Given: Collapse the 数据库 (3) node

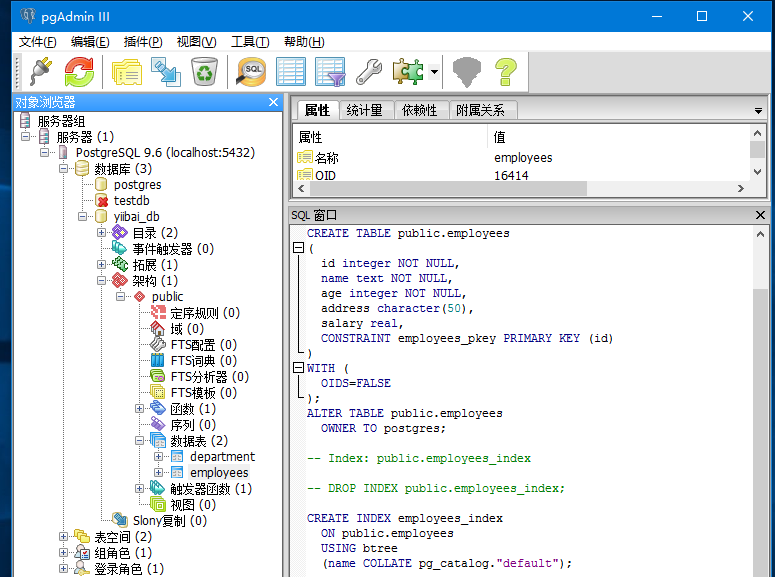Looking at the screenshot, I should point(63,169).
